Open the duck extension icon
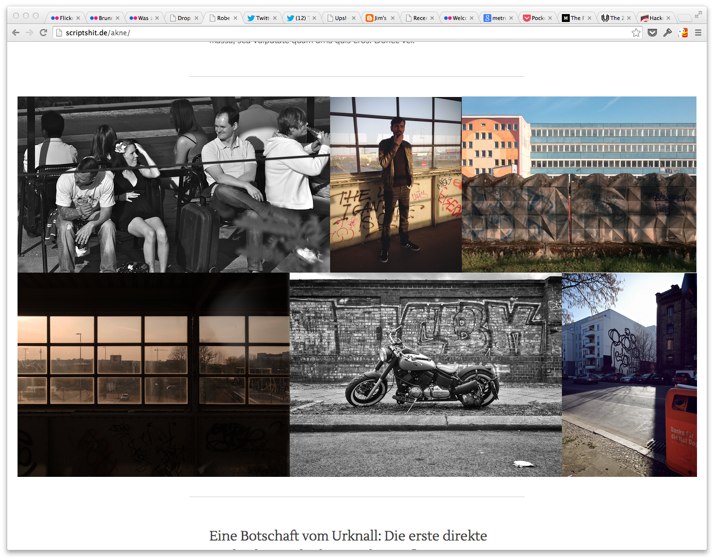This screenshot has height=560, width=714. tap(683, 33)
